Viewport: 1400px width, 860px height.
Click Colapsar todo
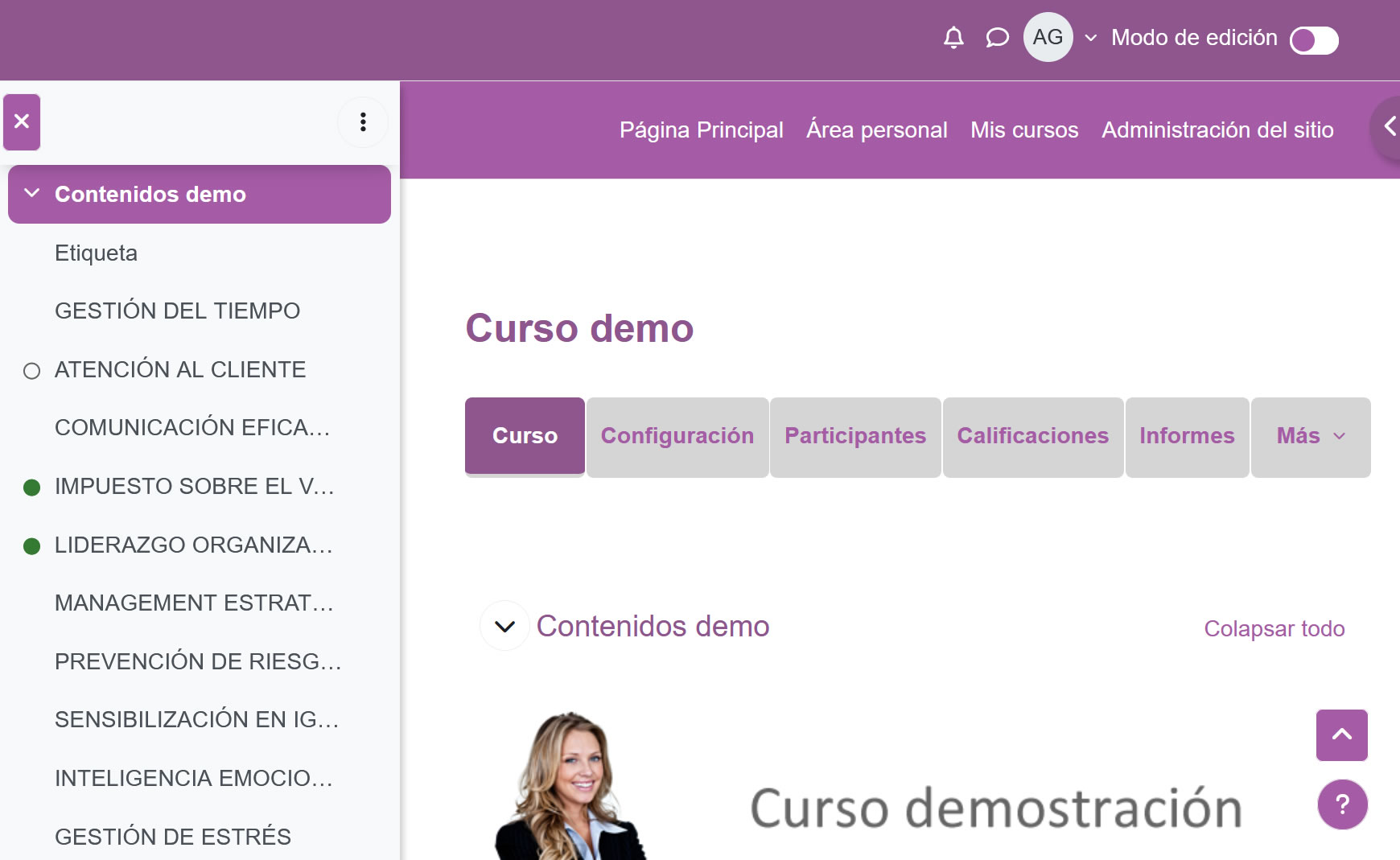1274,628
